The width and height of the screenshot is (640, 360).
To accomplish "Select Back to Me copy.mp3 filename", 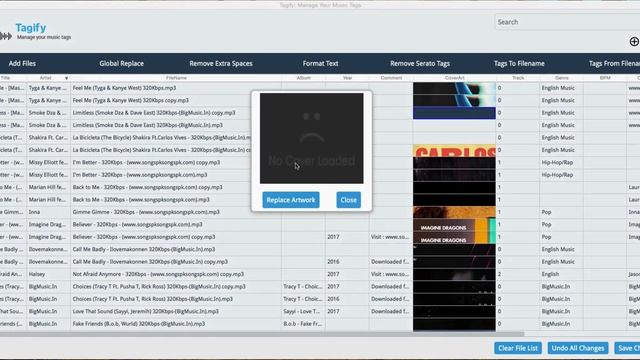I will 147,187.
